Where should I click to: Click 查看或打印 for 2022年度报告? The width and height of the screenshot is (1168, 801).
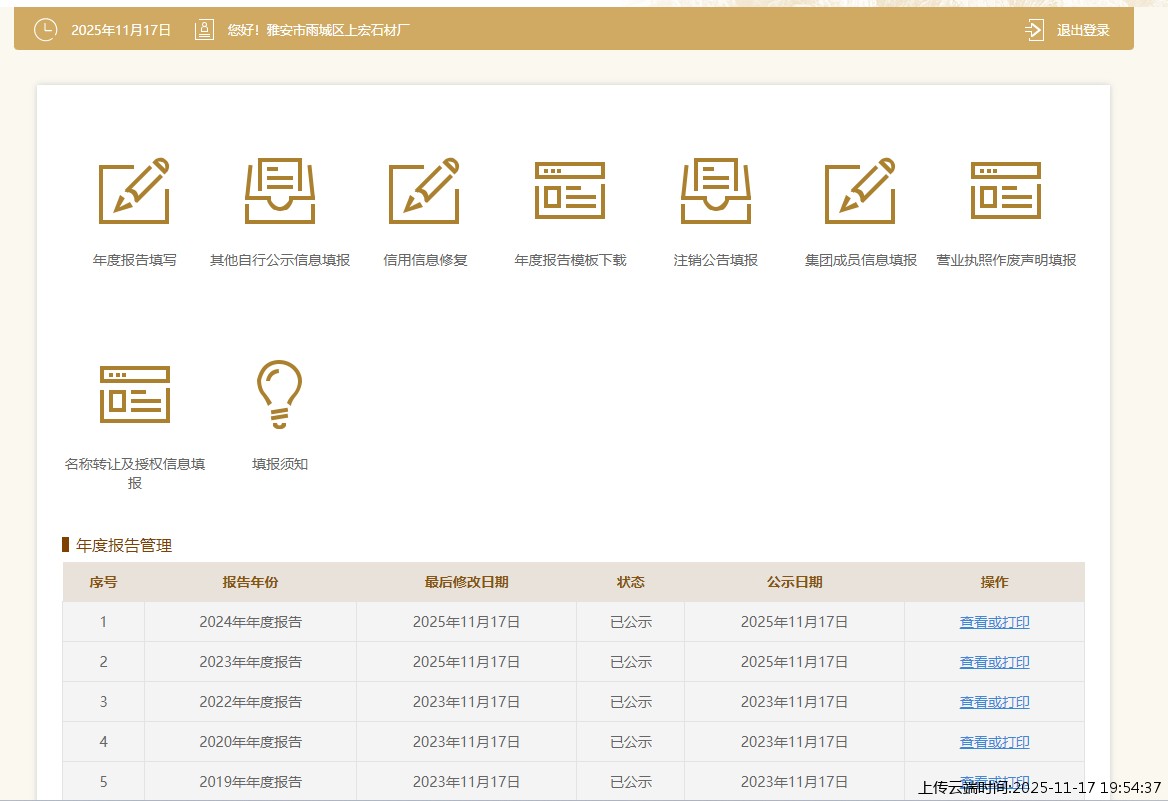point(994,702)
